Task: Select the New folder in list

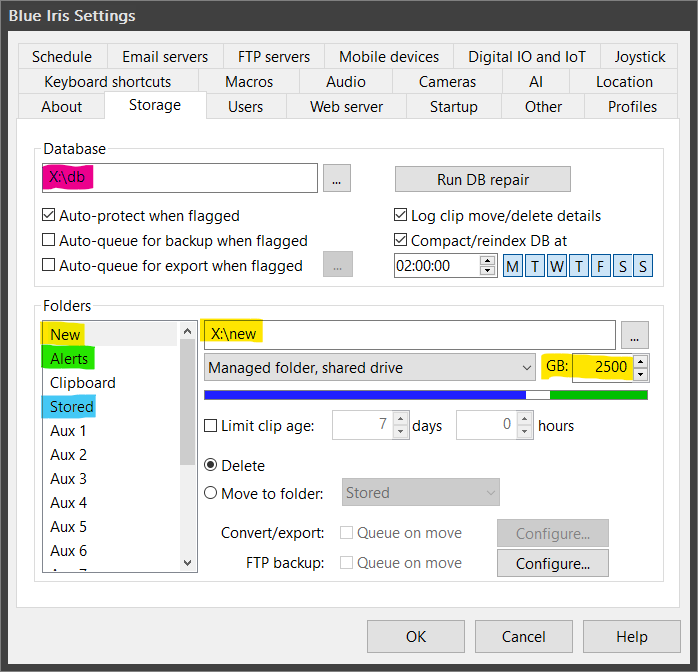Action: tap(111, 334)
